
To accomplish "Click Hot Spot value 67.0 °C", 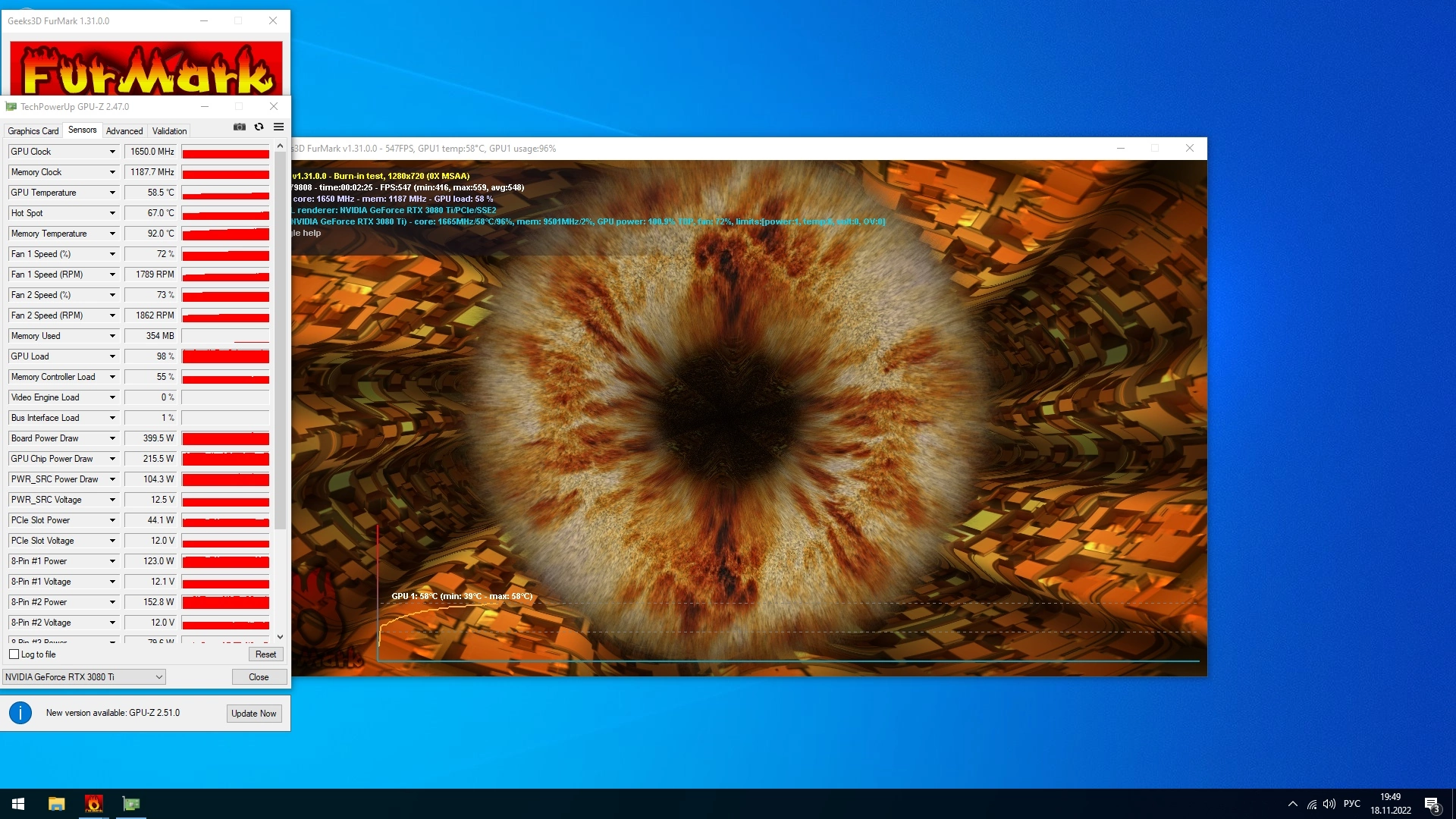I will point(150,213).
